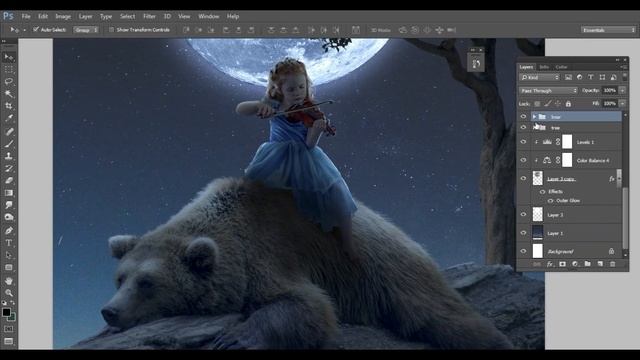Select the Path Selection tool

pos(9,255)
